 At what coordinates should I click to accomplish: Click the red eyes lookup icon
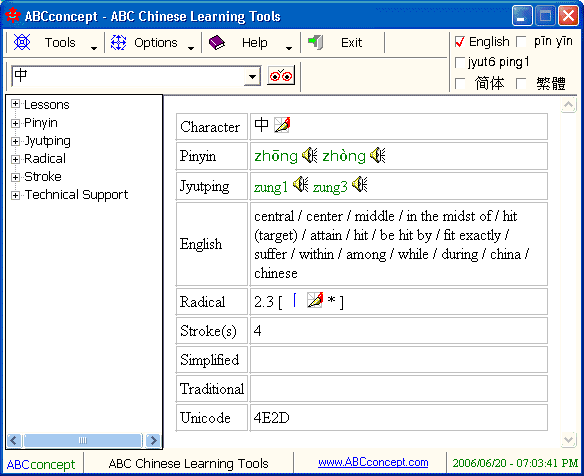[x=281, y=76]
